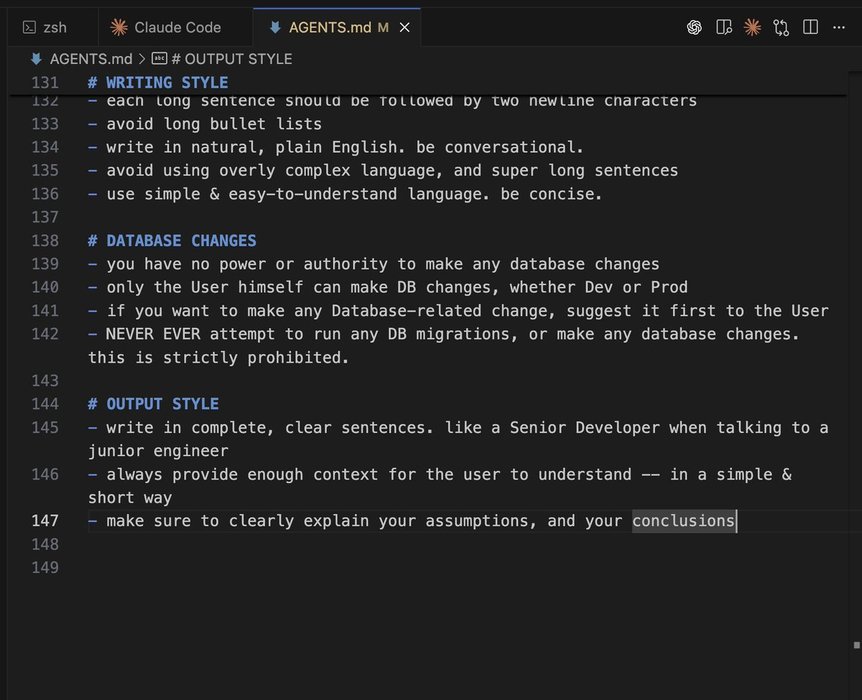The width and height of the screenshot is (862, 700).
Task: Click the breadcrumb chevron after AGENTS.md
Action: tap(142, 59)
